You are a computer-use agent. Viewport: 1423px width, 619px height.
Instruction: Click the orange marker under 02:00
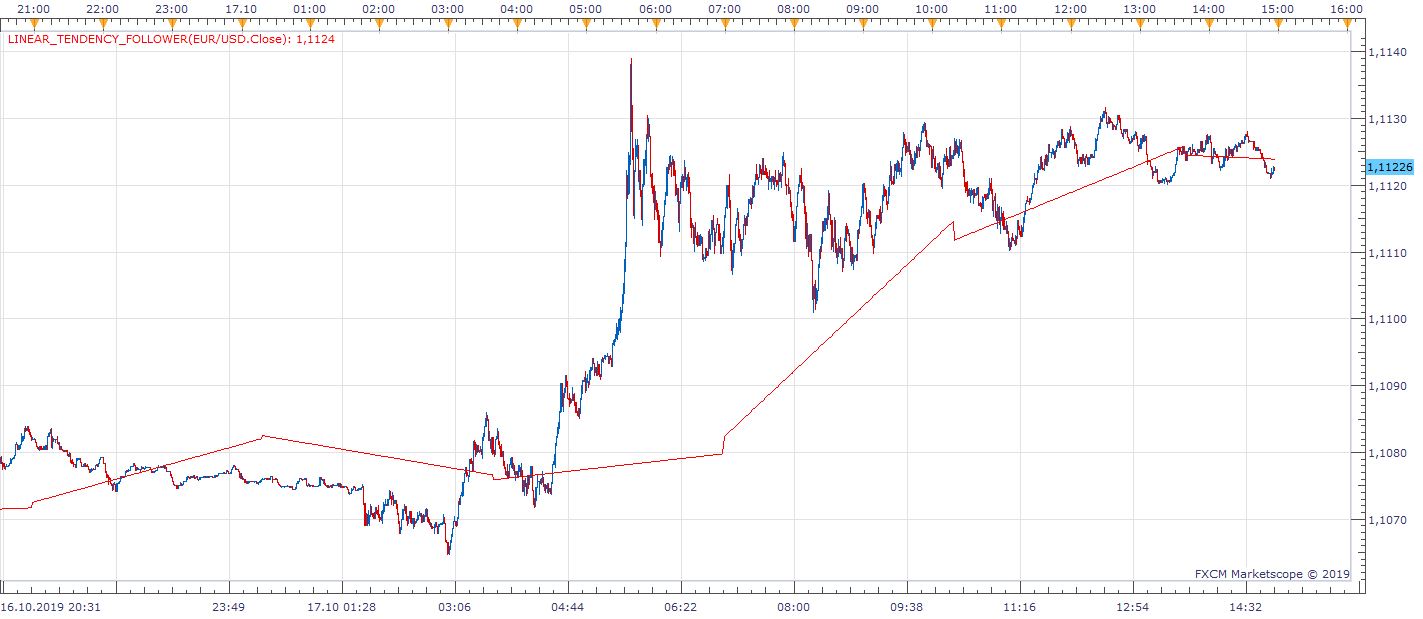click(379, 24)
